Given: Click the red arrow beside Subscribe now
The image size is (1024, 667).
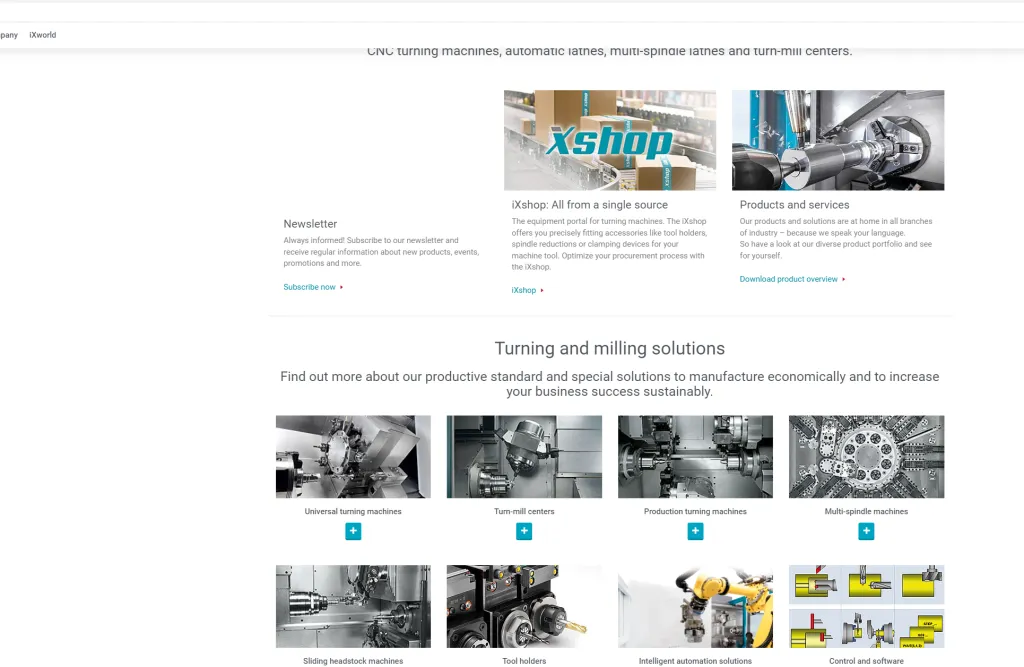Looking at the screenshot, I should click(341, 287).
